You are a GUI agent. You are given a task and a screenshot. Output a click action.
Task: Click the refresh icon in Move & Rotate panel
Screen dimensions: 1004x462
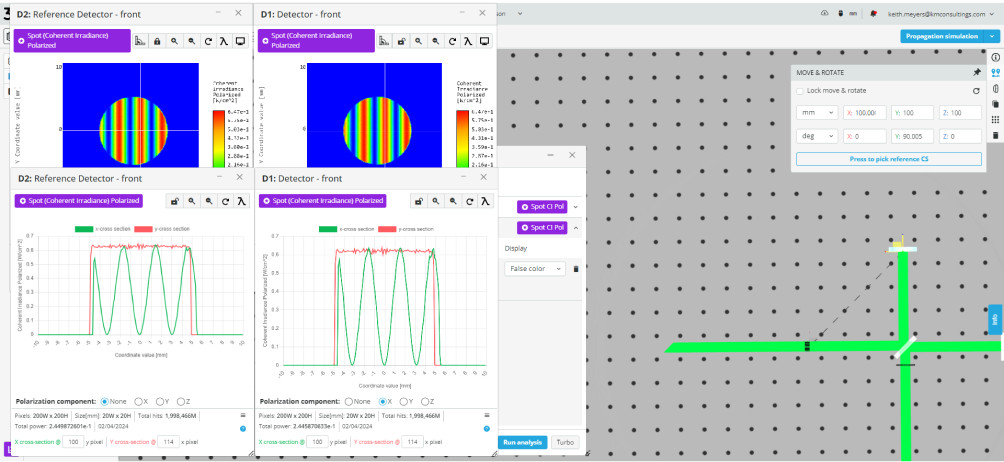click(976, 91)
